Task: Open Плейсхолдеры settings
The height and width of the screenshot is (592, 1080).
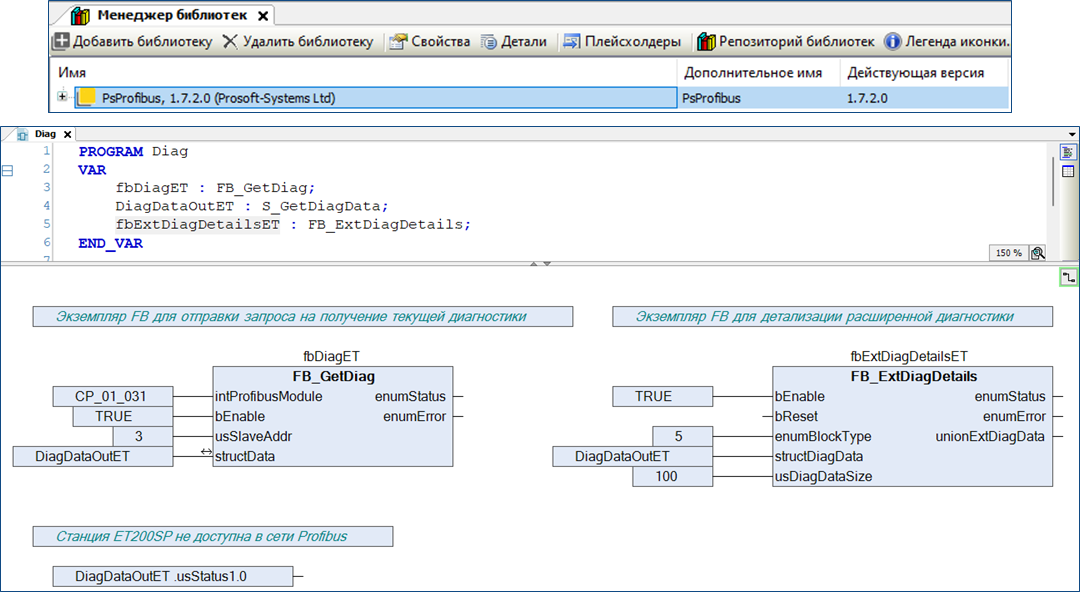Action: tap(621, 42)
